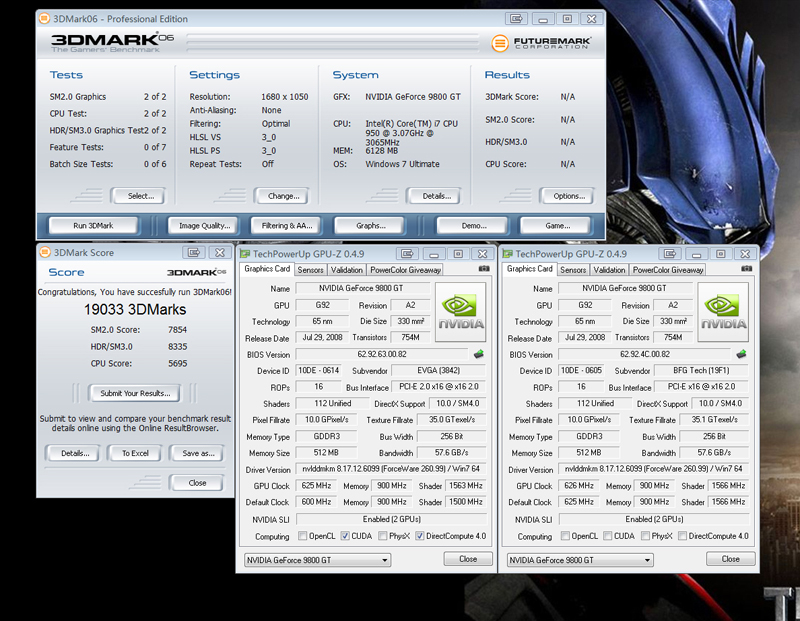
Task: Open Filtering & AA button
Action: (x=287, y=226)
